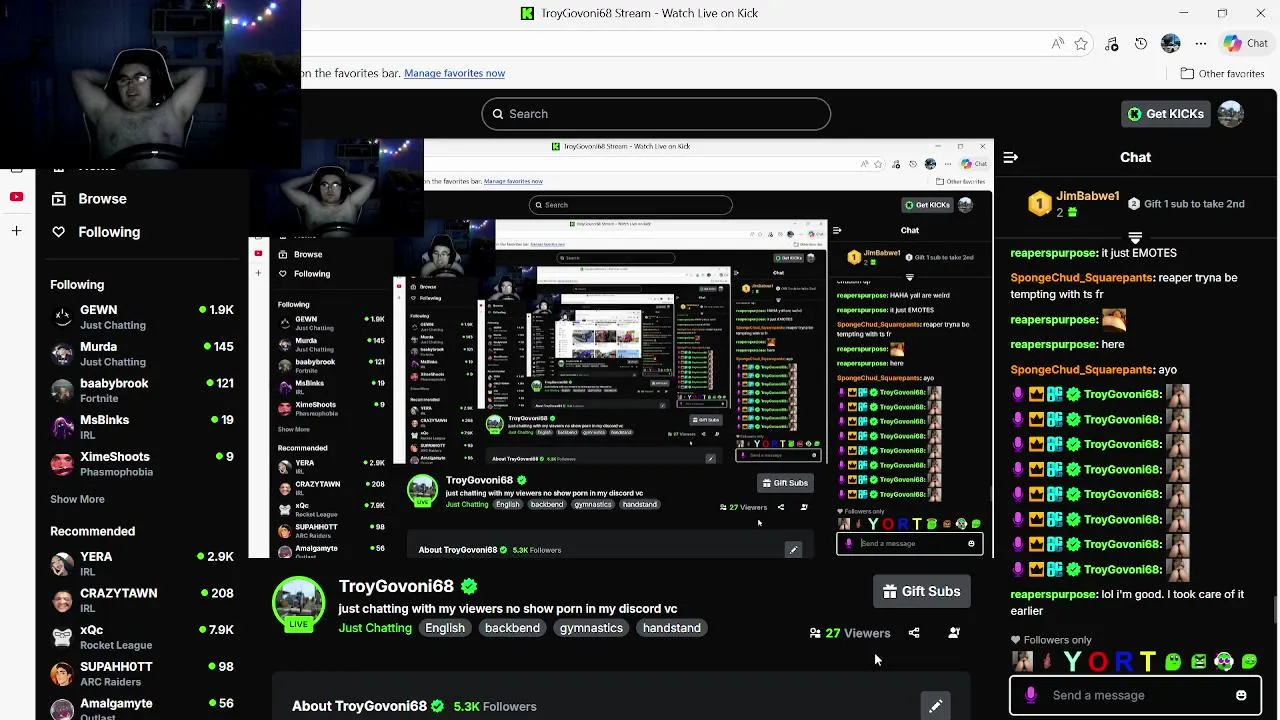This screenshot has height=720, width=1280.
Task: Open recommended channel Amalgamyte
Action: (142, 708)
